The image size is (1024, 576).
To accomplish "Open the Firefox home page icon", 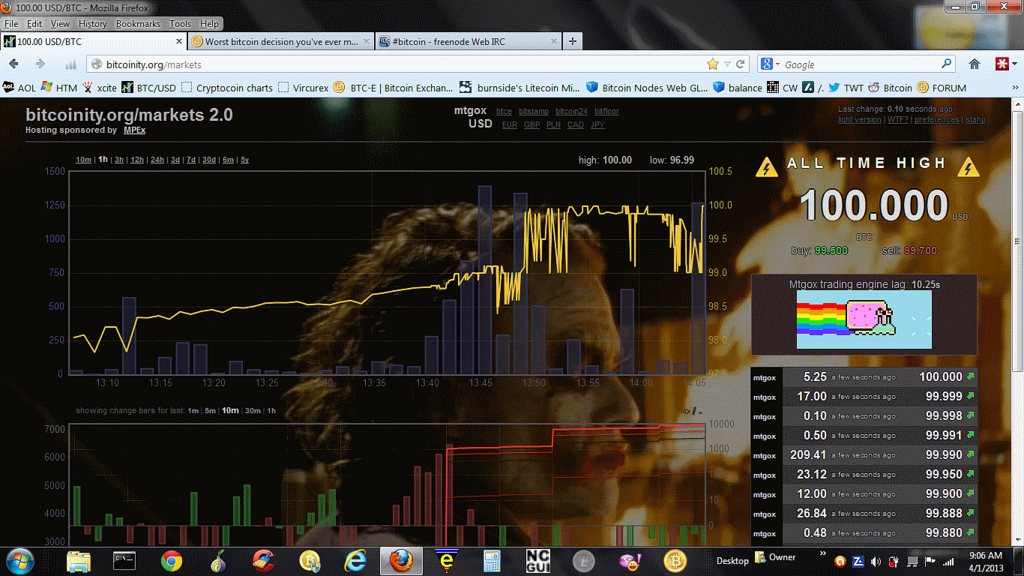I will [x=974, y=64].
